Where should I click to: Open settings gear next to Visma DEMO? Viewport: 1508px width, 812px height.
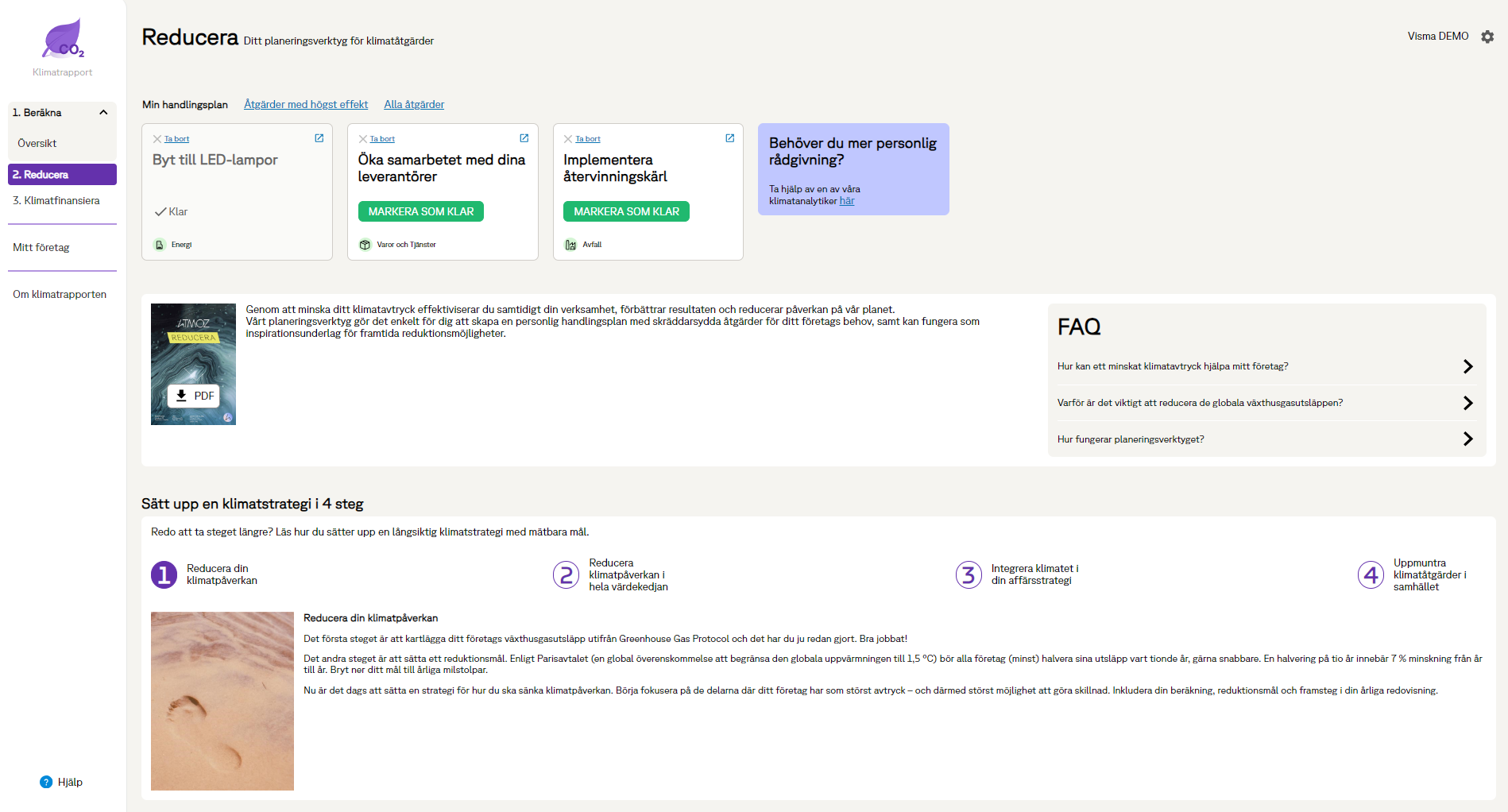tap(1487, 37)
